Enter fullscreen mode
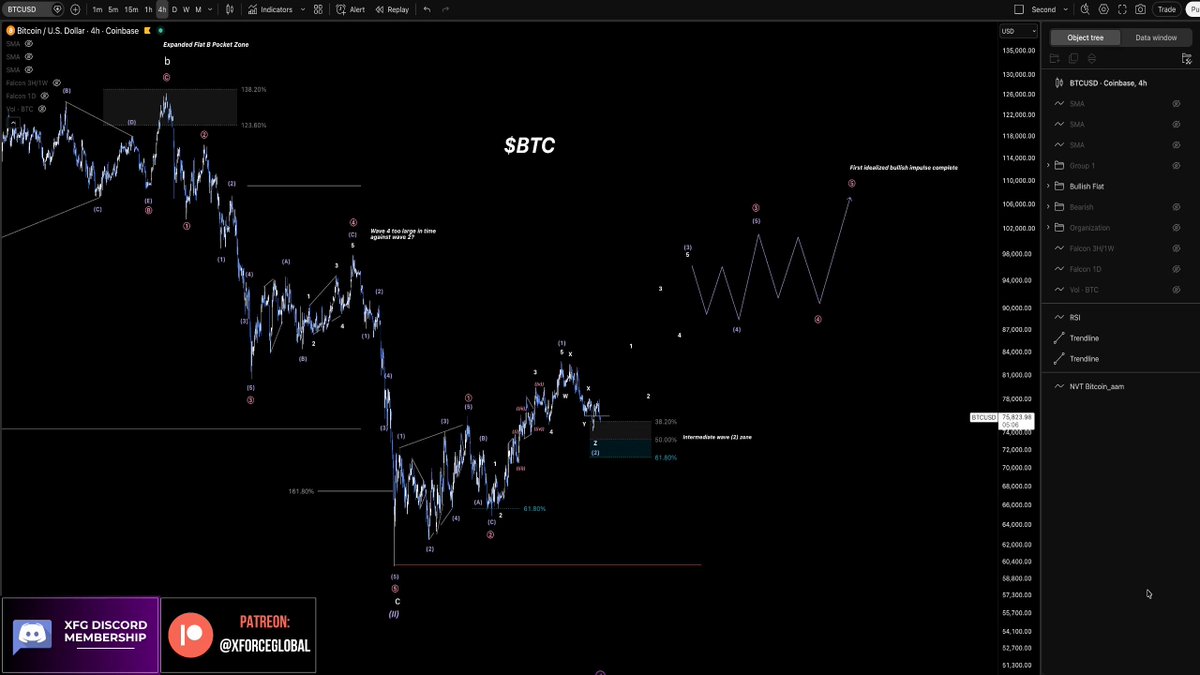The image size is (1200, 675). pos(1122,9)
